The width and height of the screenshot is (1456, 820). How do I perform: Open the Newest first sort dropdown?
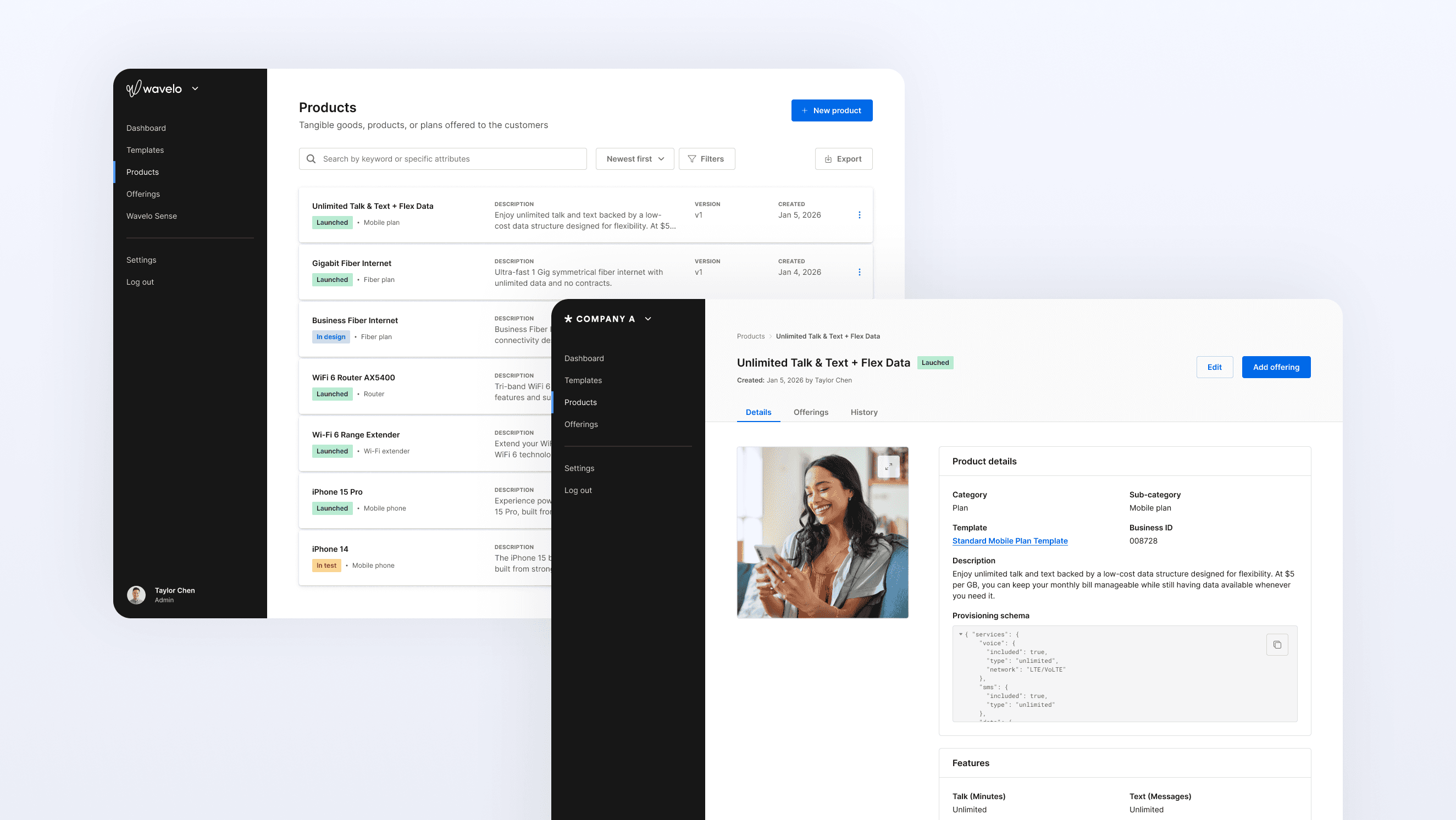[x=634, y=159]
